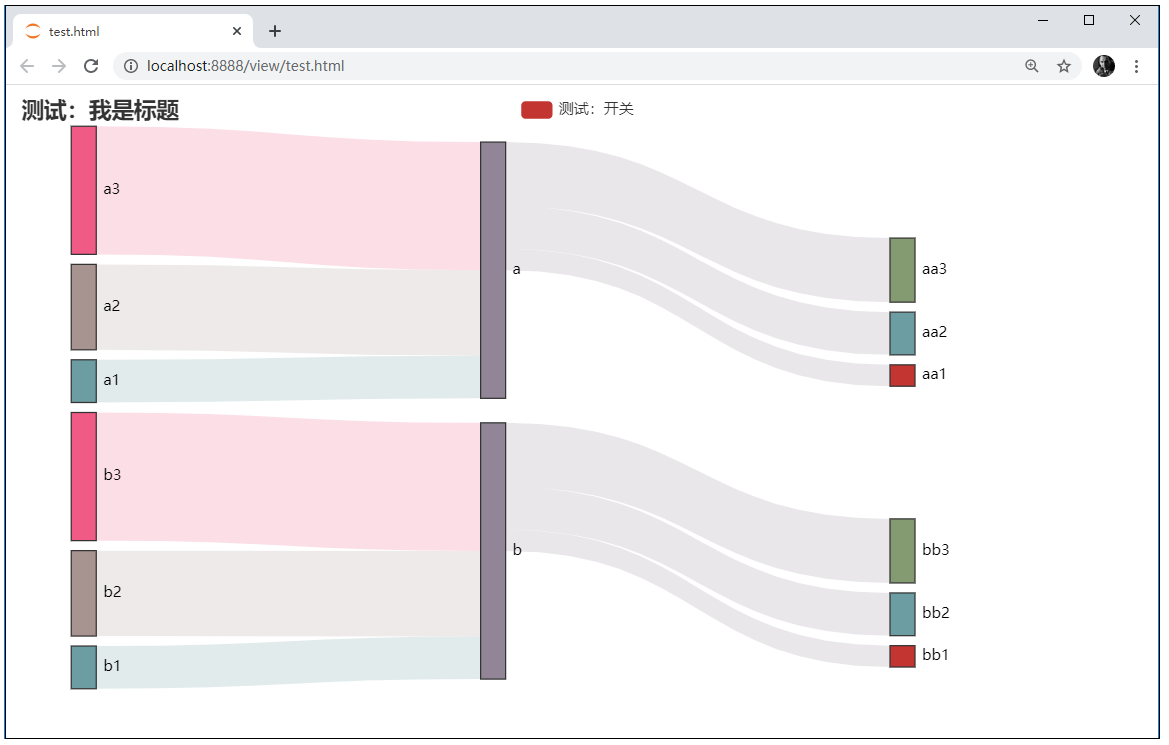Screen dimensions: 1169x745
Task: Toggle the red 测试：开关 legend switch
Action: (536, 109)
